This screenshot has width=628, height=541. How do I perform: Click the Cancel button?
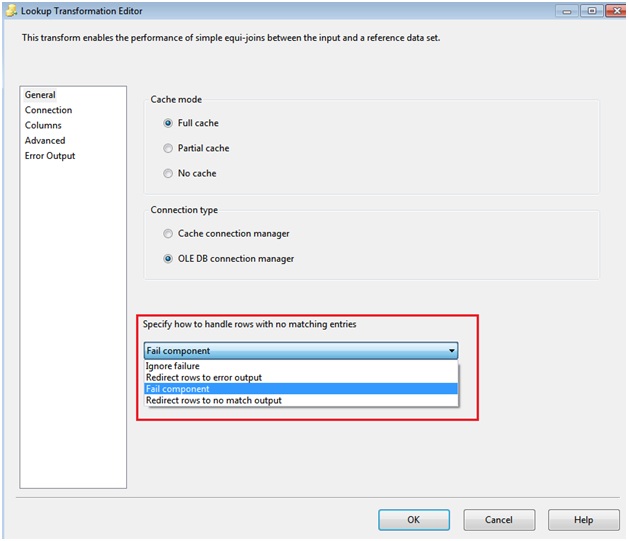pyautogui.click(x=498, y=520)
